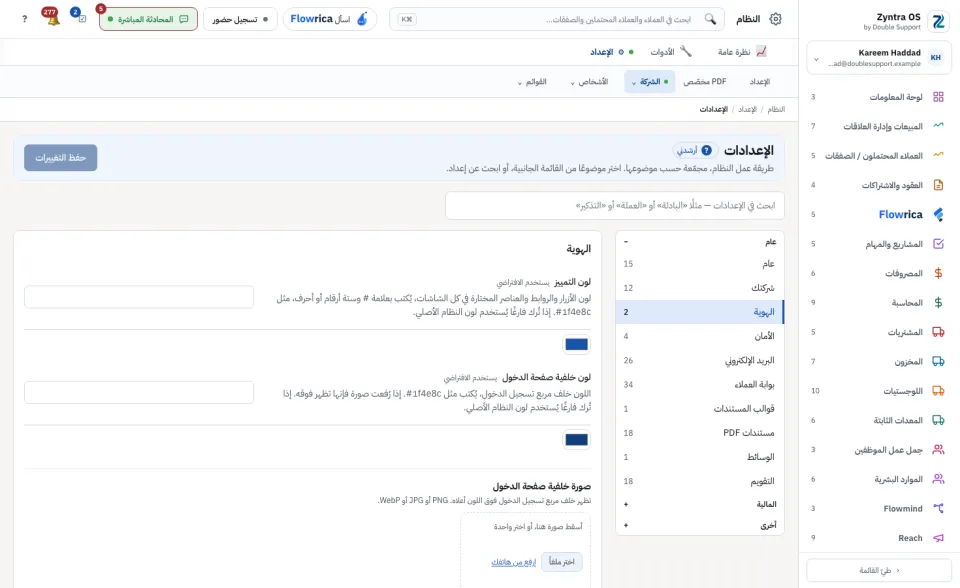
Task: Open Fixed Assets (المعدات الثابتة) icon
Action: [938, 420]
